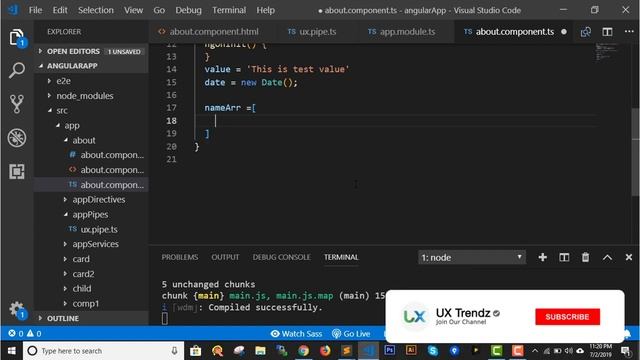Click the errors count in status bar
Screen dimensions: 640x360
tap(16, 333)
